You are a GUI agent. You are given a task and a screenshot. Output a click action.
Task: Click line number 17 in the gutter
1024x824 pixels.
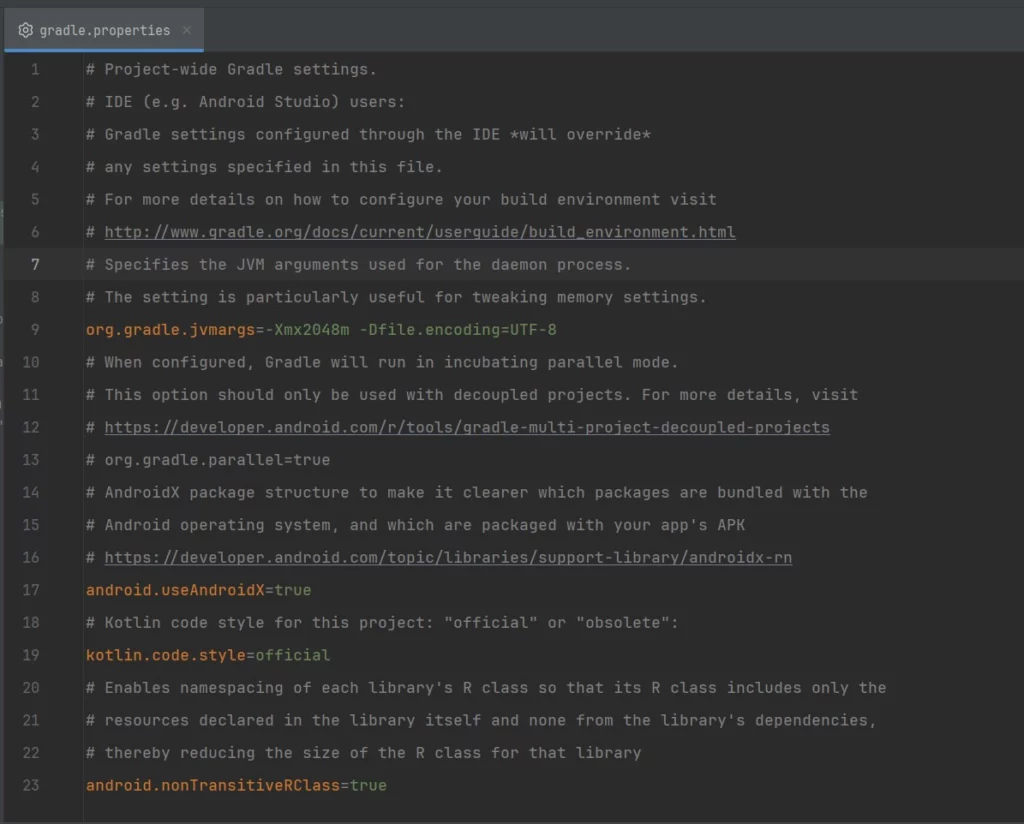[x=31, y=590]
